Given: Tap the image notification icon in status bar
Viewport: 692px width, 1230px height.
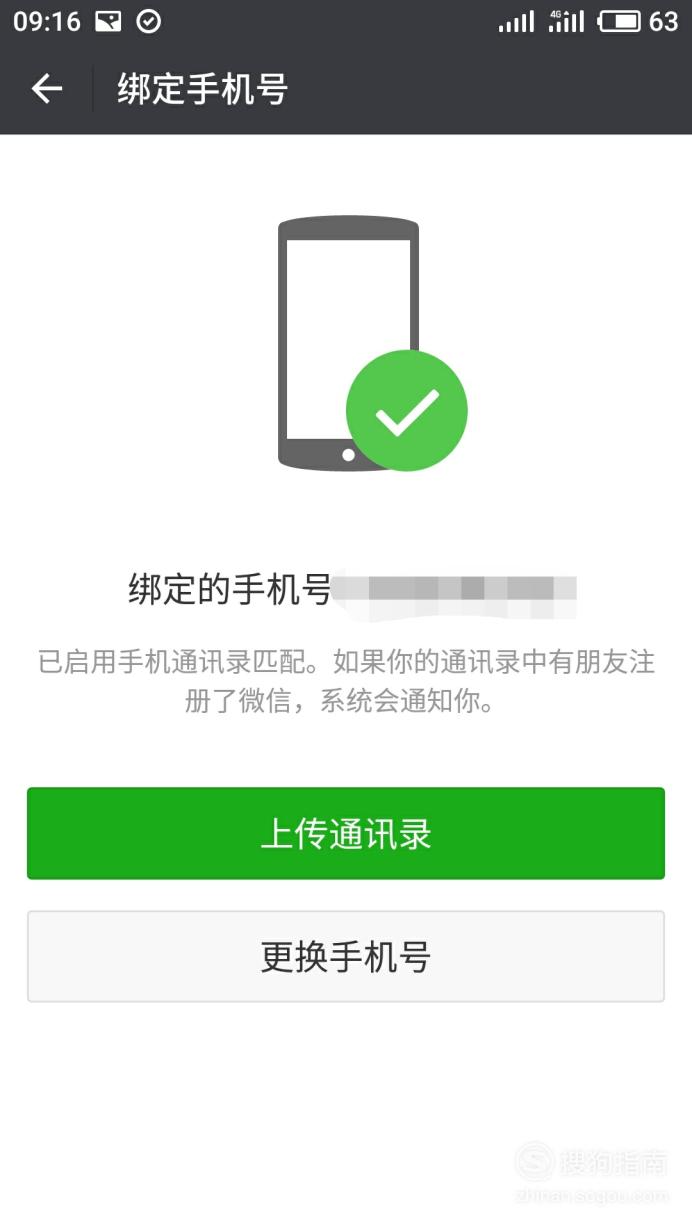Looking at the screenshot, I should [108, 22].
